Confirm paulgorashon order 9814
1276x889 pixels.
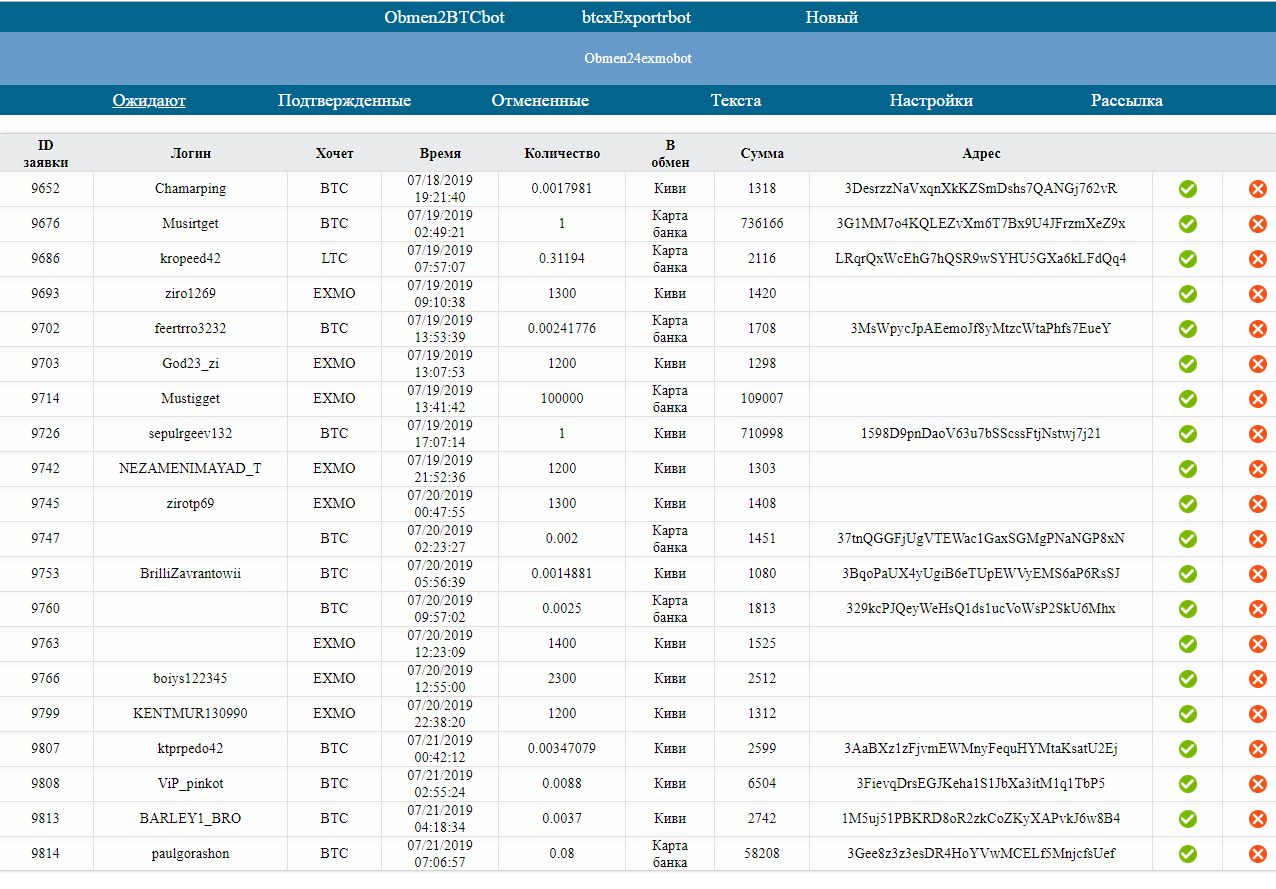pyautogui.click(x=1188, y=854)
